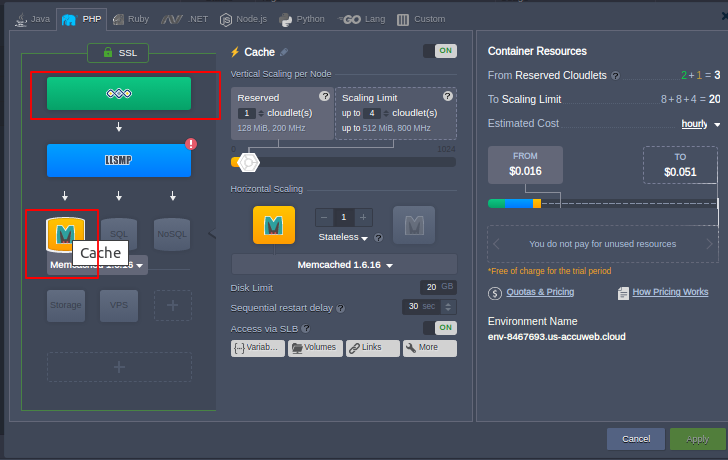This screenshot has height=460, width=728.
Task: Add a Storage container node
Action: tap(66, 306)
